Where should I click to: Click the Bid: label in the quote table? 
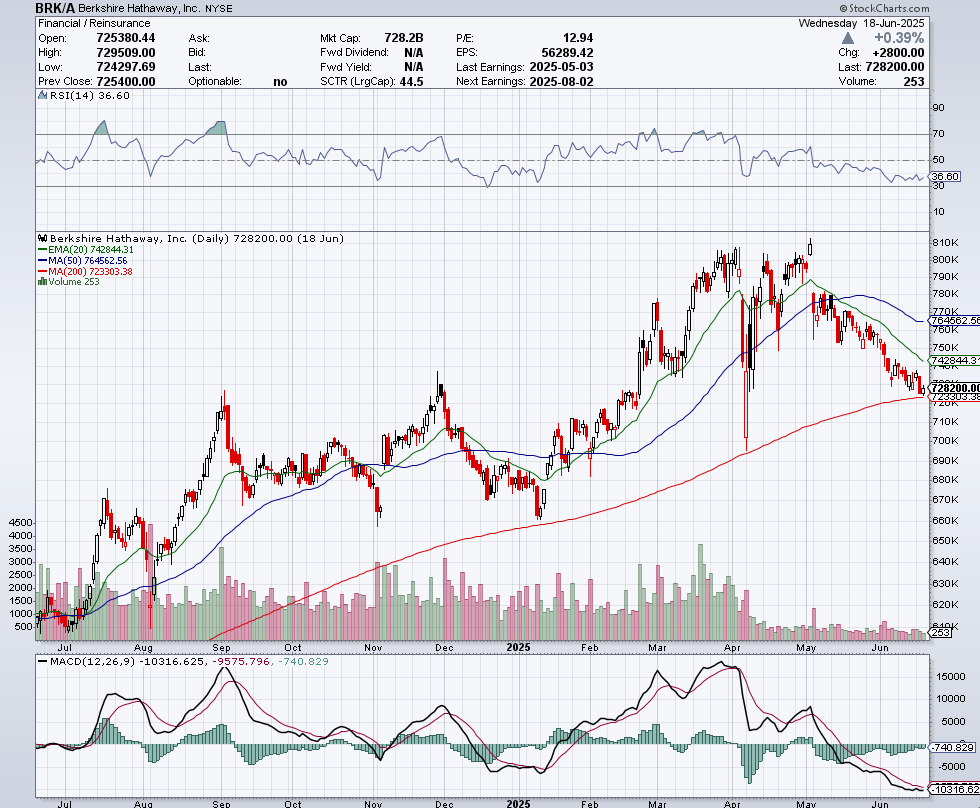pos(198,52)
